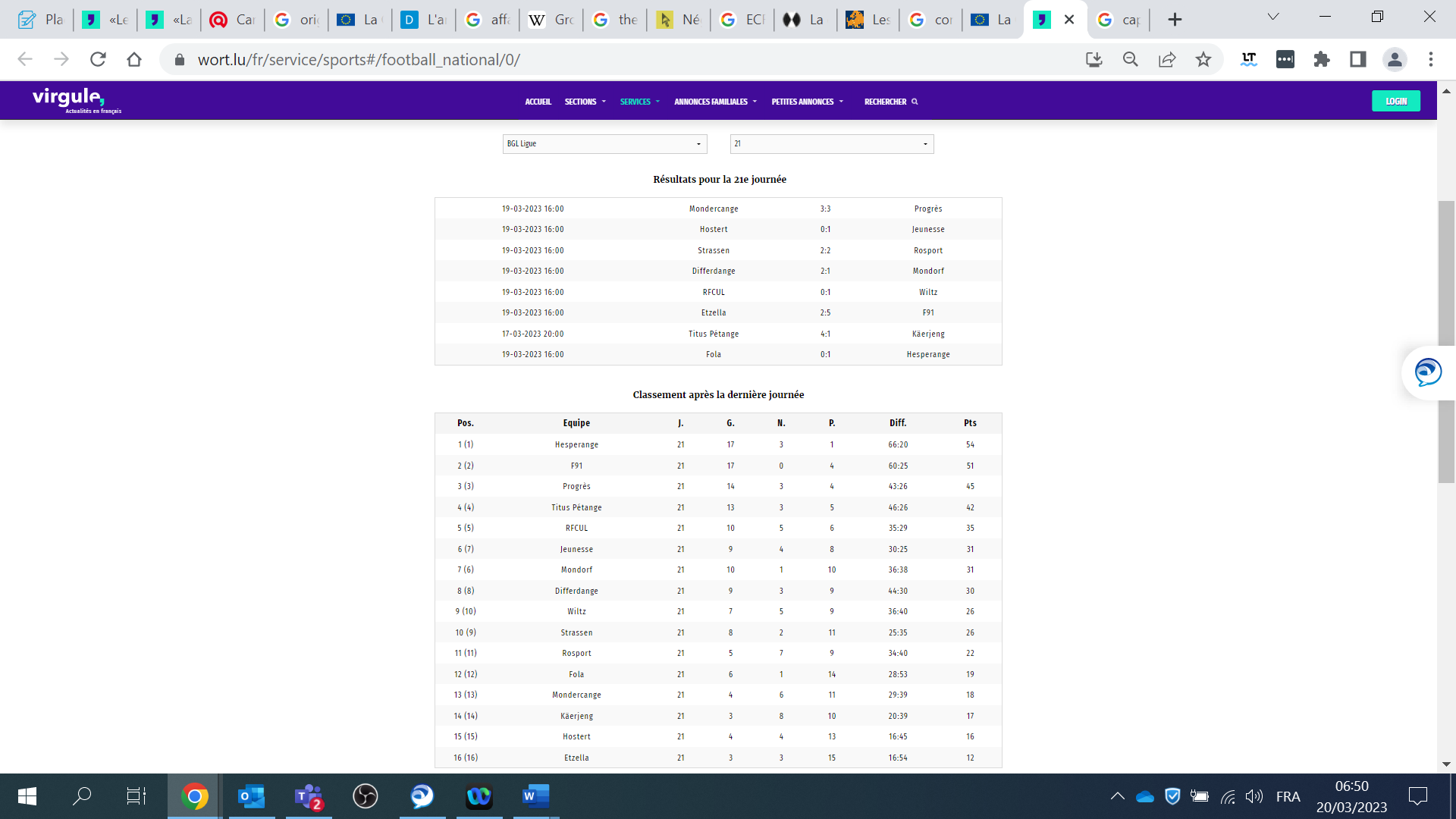Click the 17-03-2023 20:00 match date
The height and width of the screenshot is (819, 1456).
[532, 334]
